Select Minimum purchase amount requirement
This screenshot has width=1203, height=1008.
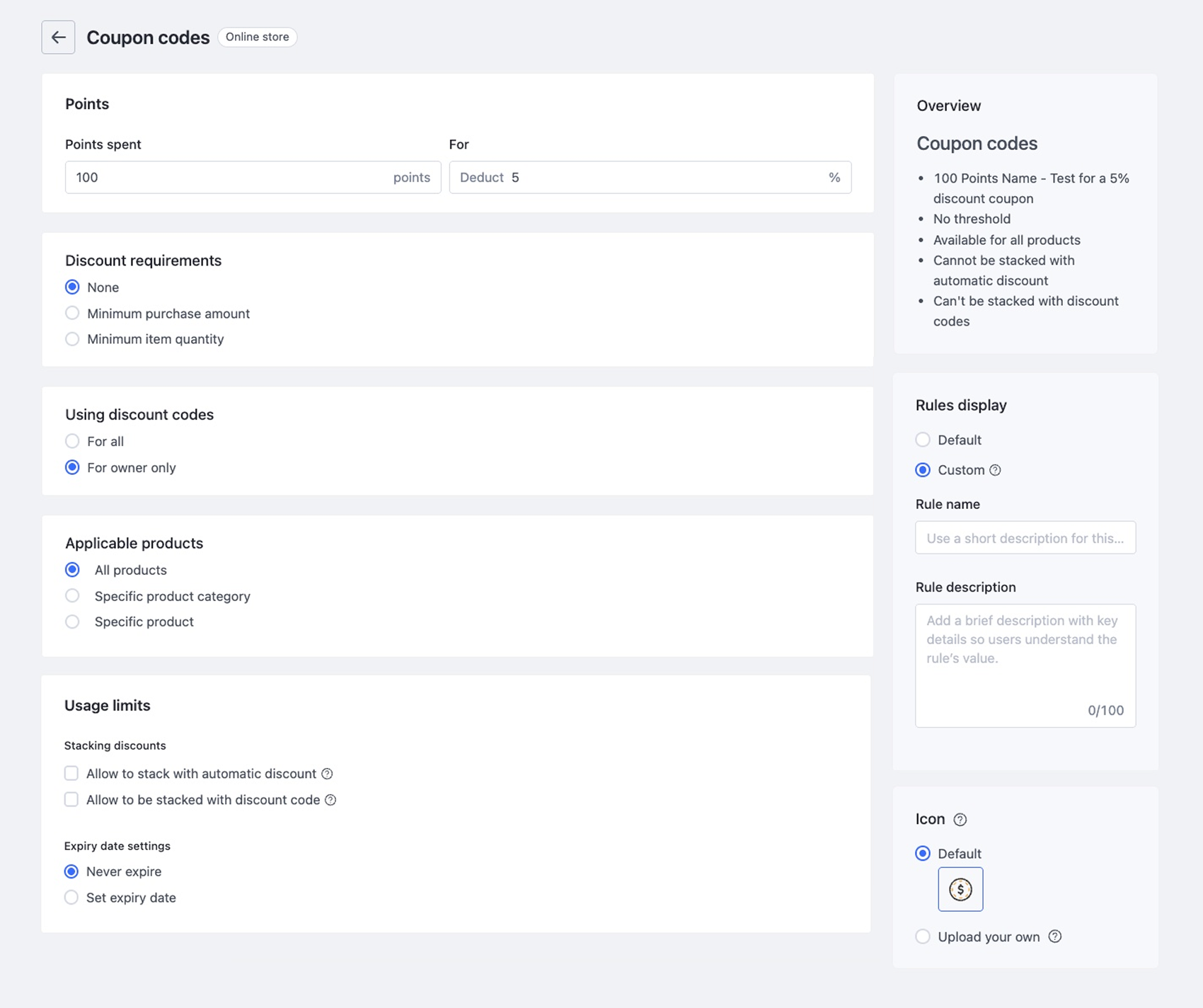pos(72,314)
